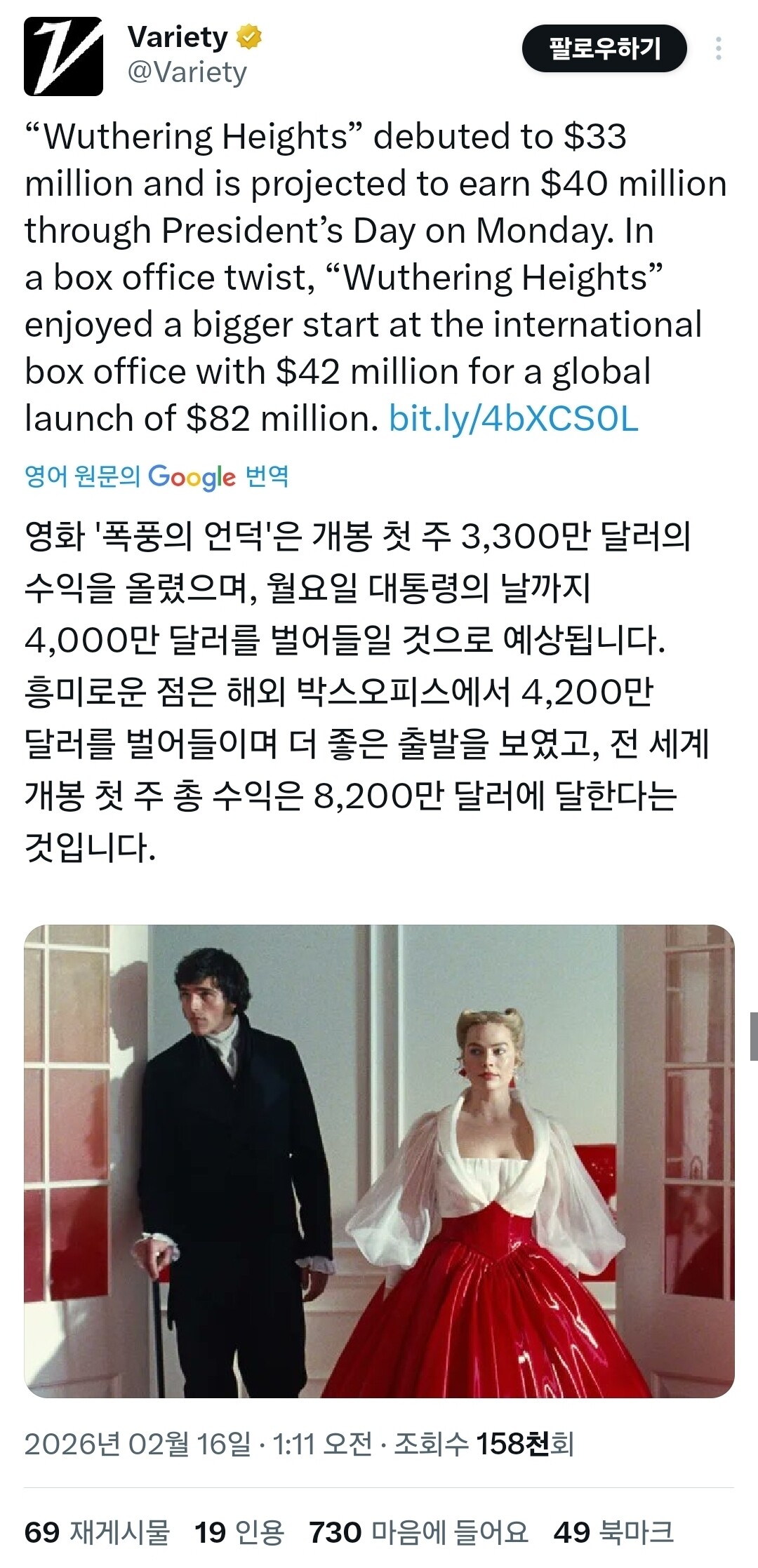Tap the 영어 원문의 source language label

click(x=83, y=476)
